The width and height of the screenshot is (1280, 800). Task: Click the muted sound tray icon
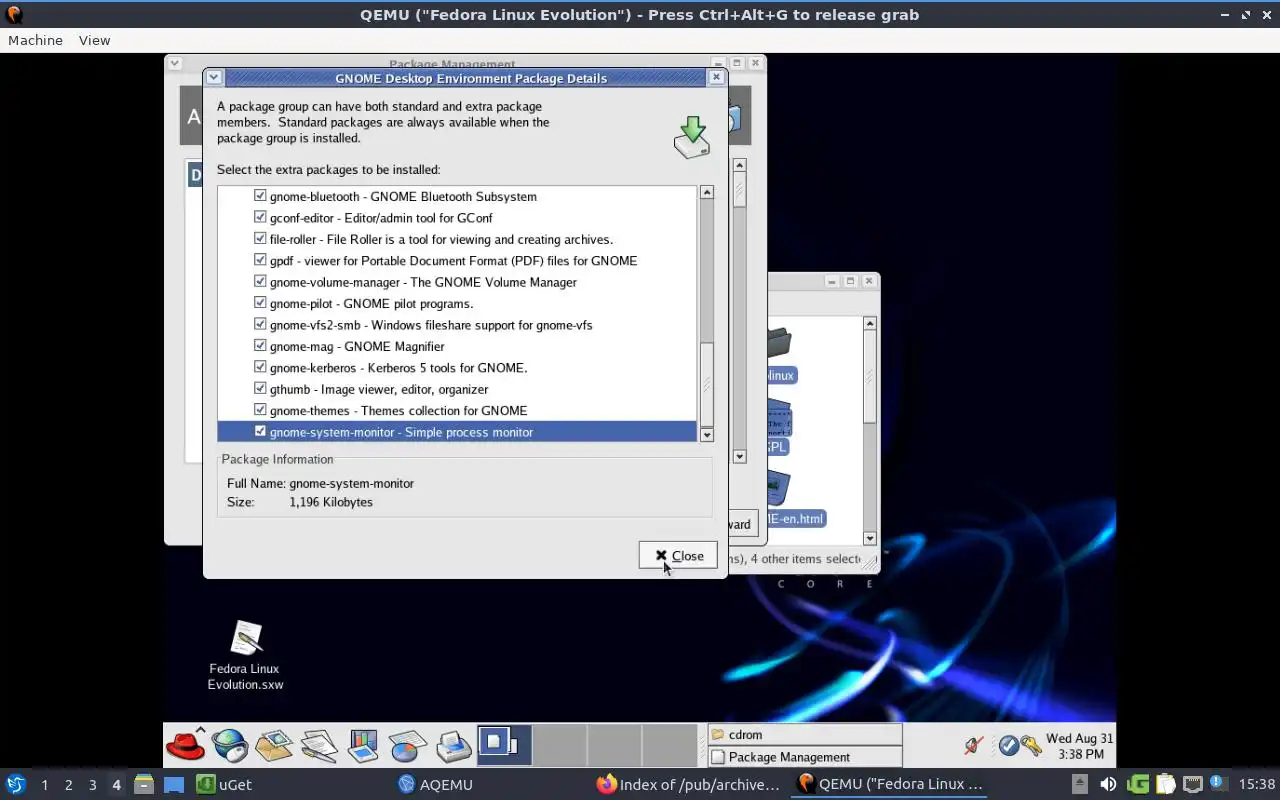pos(974,745)
